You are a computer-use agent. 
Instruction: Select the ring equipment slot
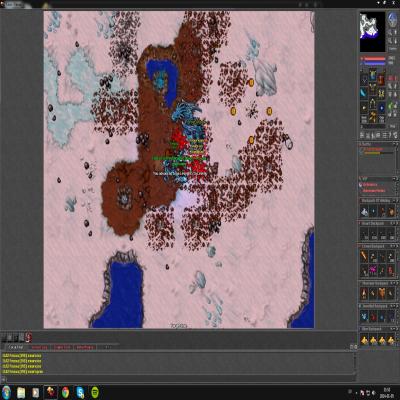tap(364, 108)
